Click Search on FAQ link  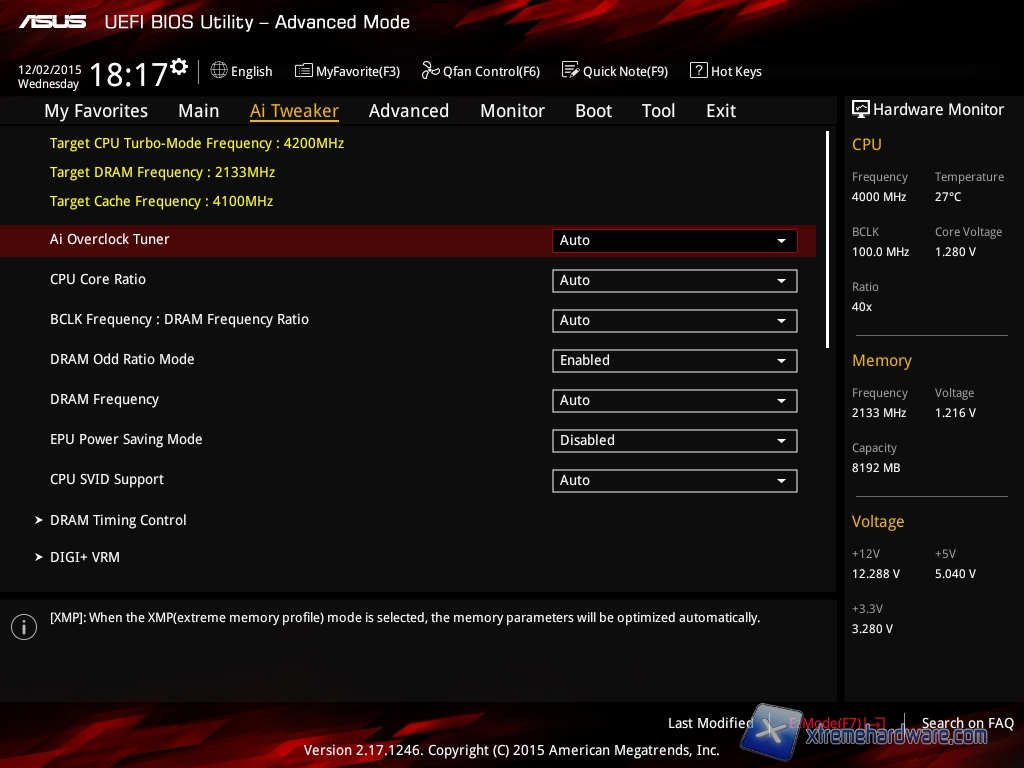tap(967, 723)
